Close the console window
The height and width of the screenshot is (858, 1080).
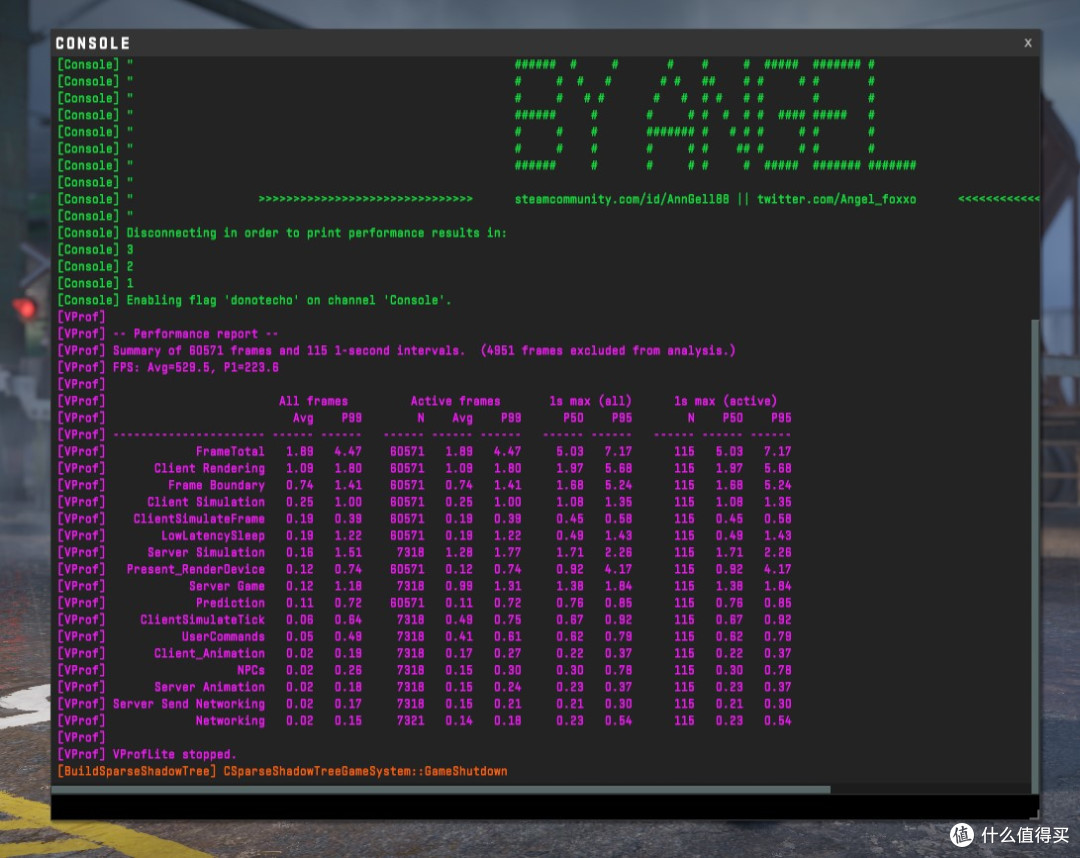(x=1028, y=43)
